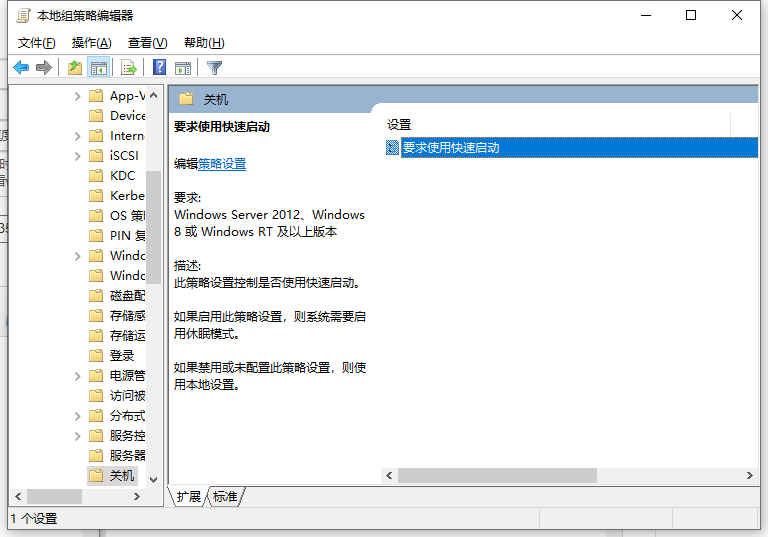Open the 查看(V) menu
Image resolution: width=768 pixels, height=537 pixels.
pyautogui.click(x=147, y=43)
